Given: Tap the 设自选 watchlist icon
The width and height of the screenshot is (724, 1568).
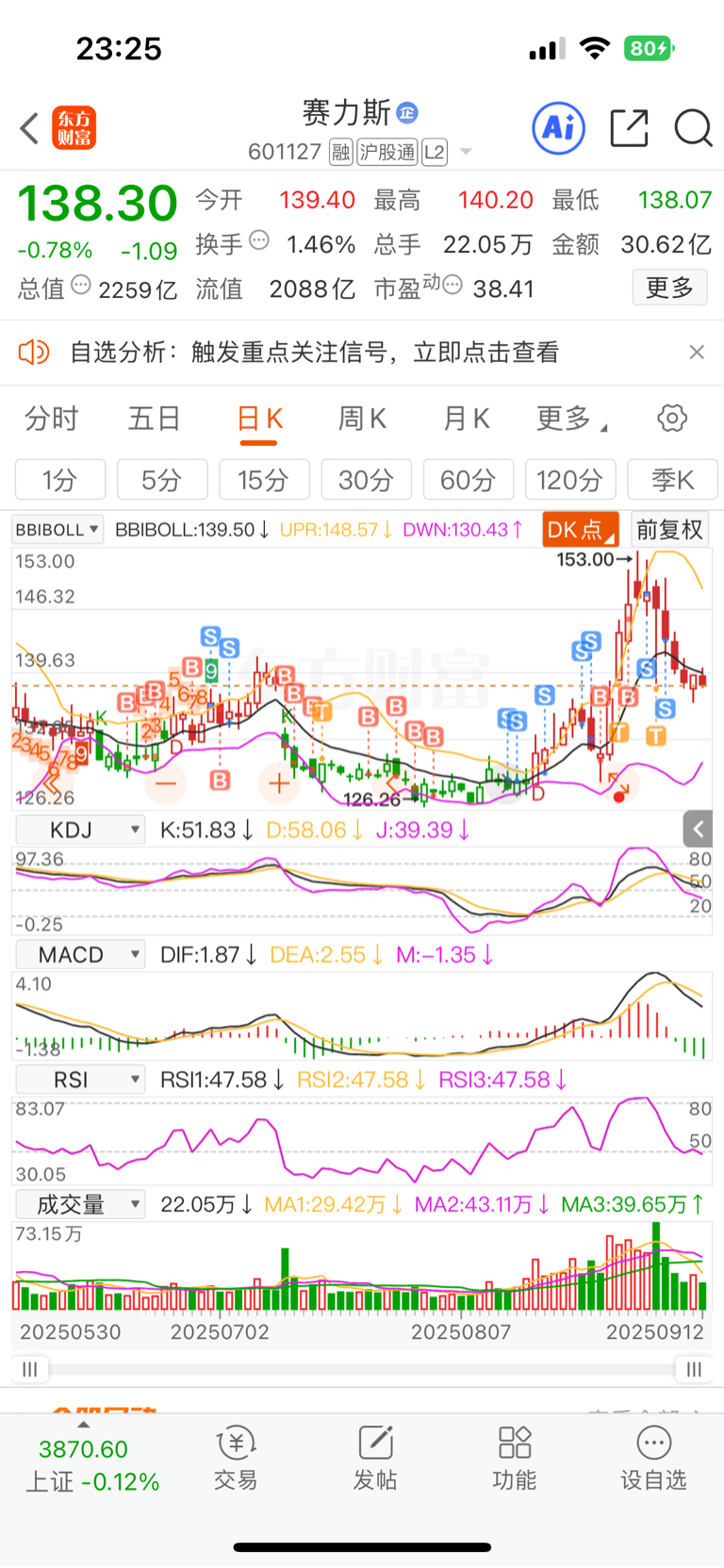Looking at the screenshot, I should [x=653, y=1458].
